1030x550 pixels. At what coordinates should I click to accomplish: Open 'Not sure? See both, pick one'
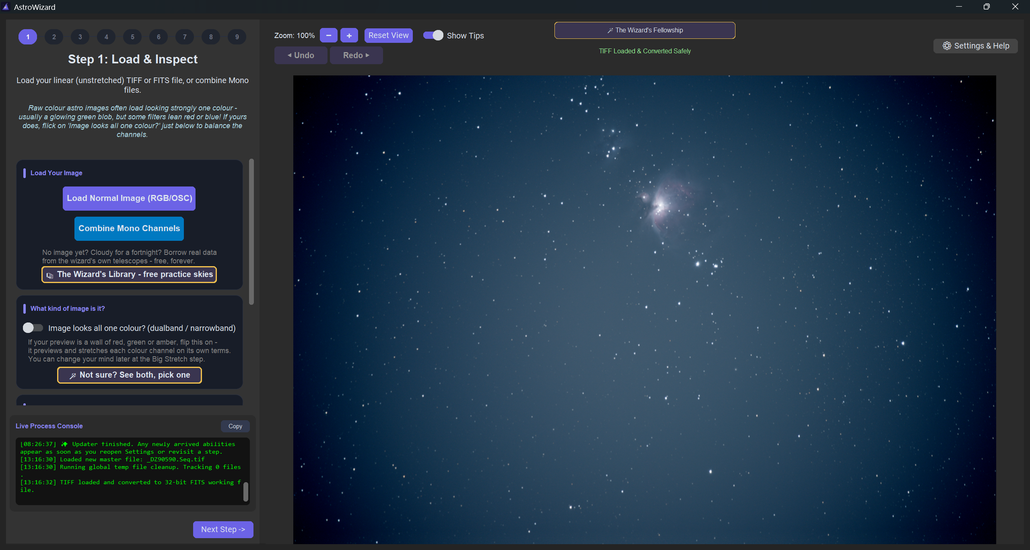pyautogui.click(x=129, y=375)
